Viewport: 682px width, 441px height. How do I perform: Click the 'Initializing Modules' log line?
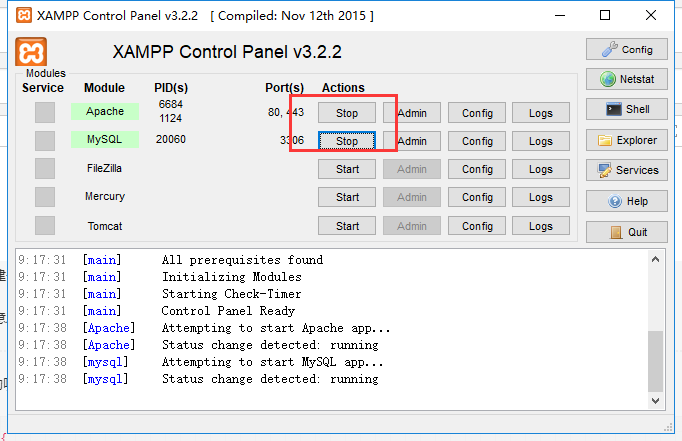coord(232,277)
